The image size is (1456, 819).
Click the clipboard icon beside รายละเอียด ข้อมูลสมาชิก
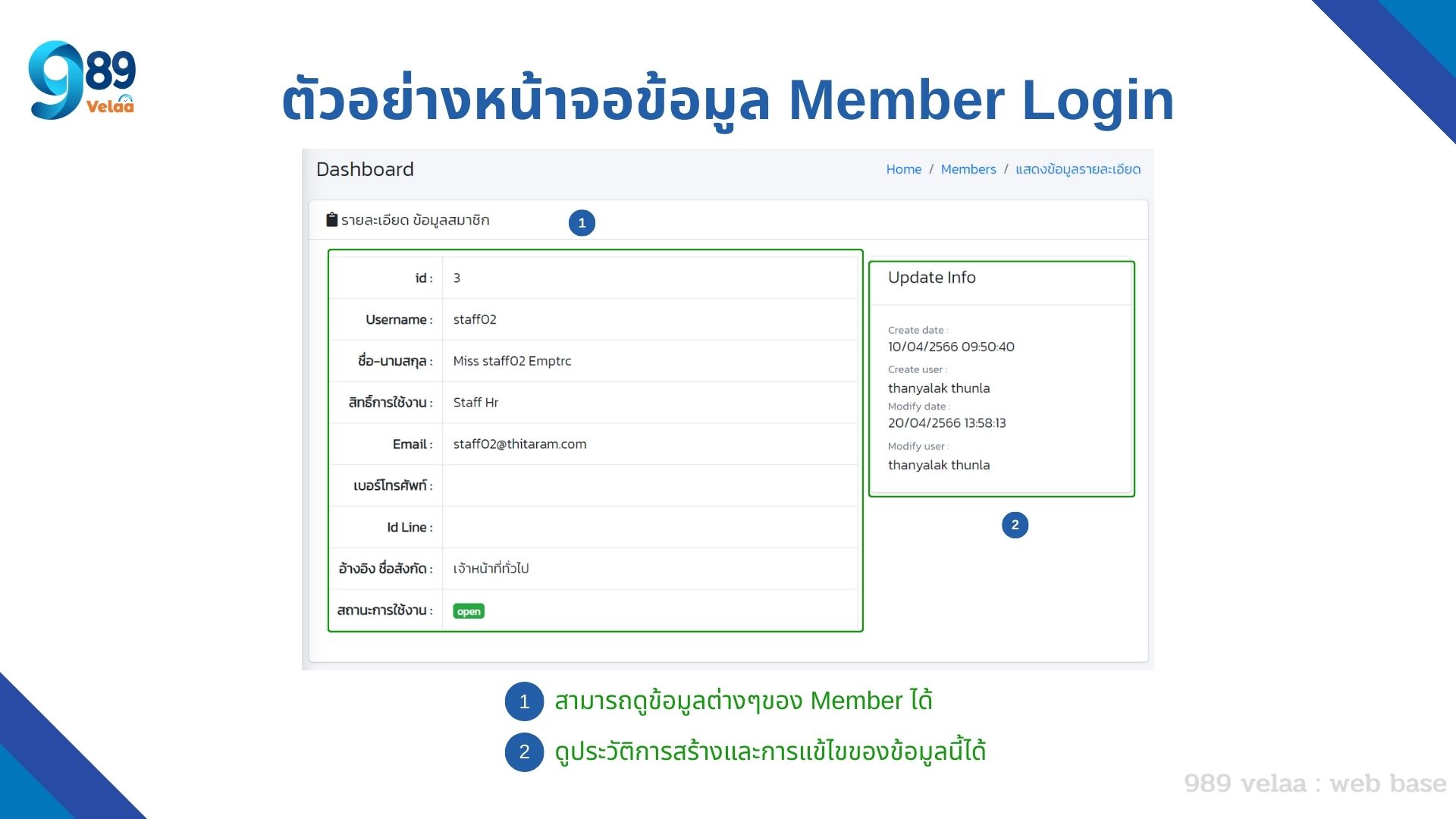click(331, 220)
